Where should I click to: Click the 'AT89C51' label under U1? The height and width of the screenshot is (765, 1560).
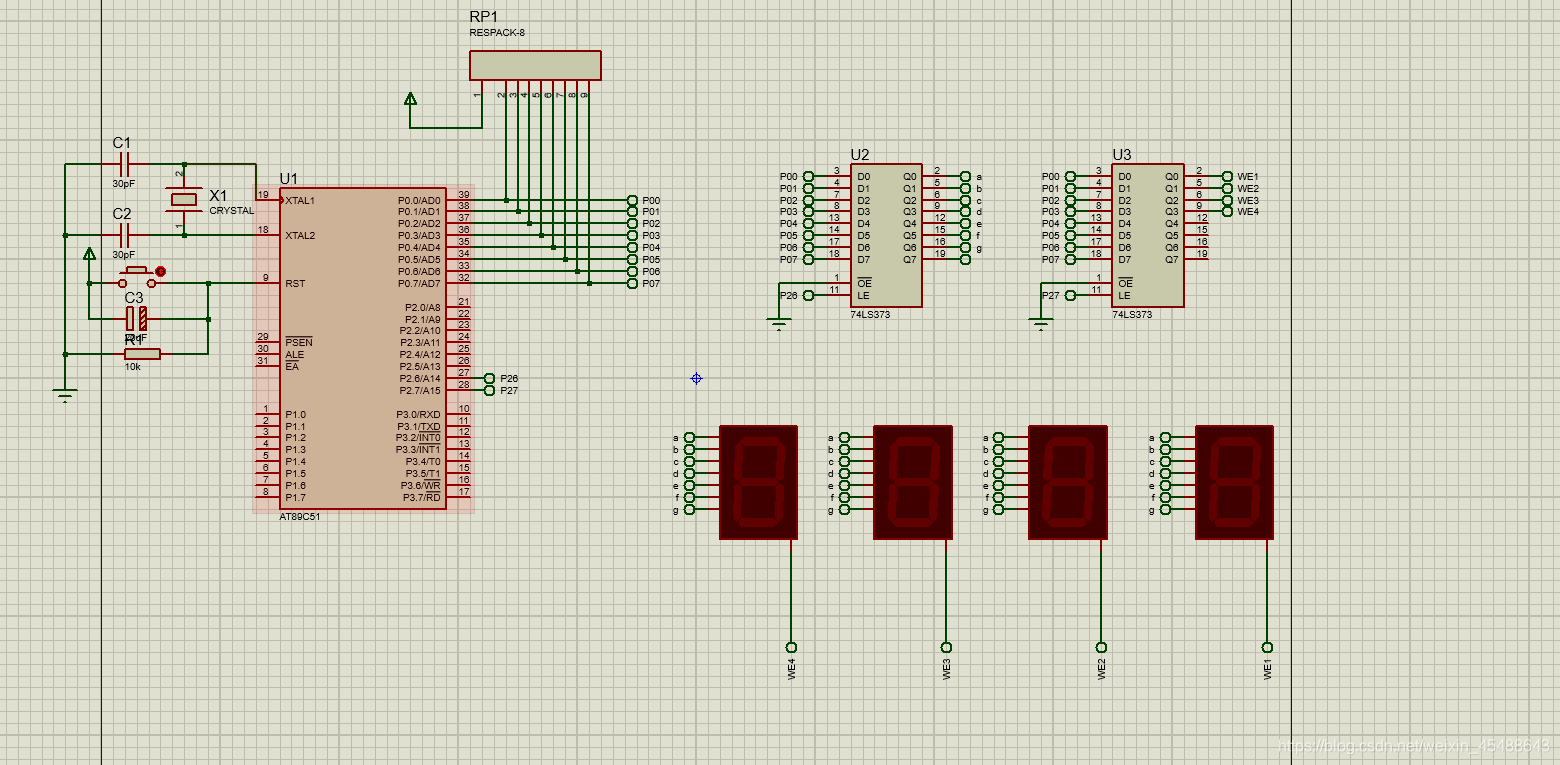pyautogui.click(x=300, y=517)
